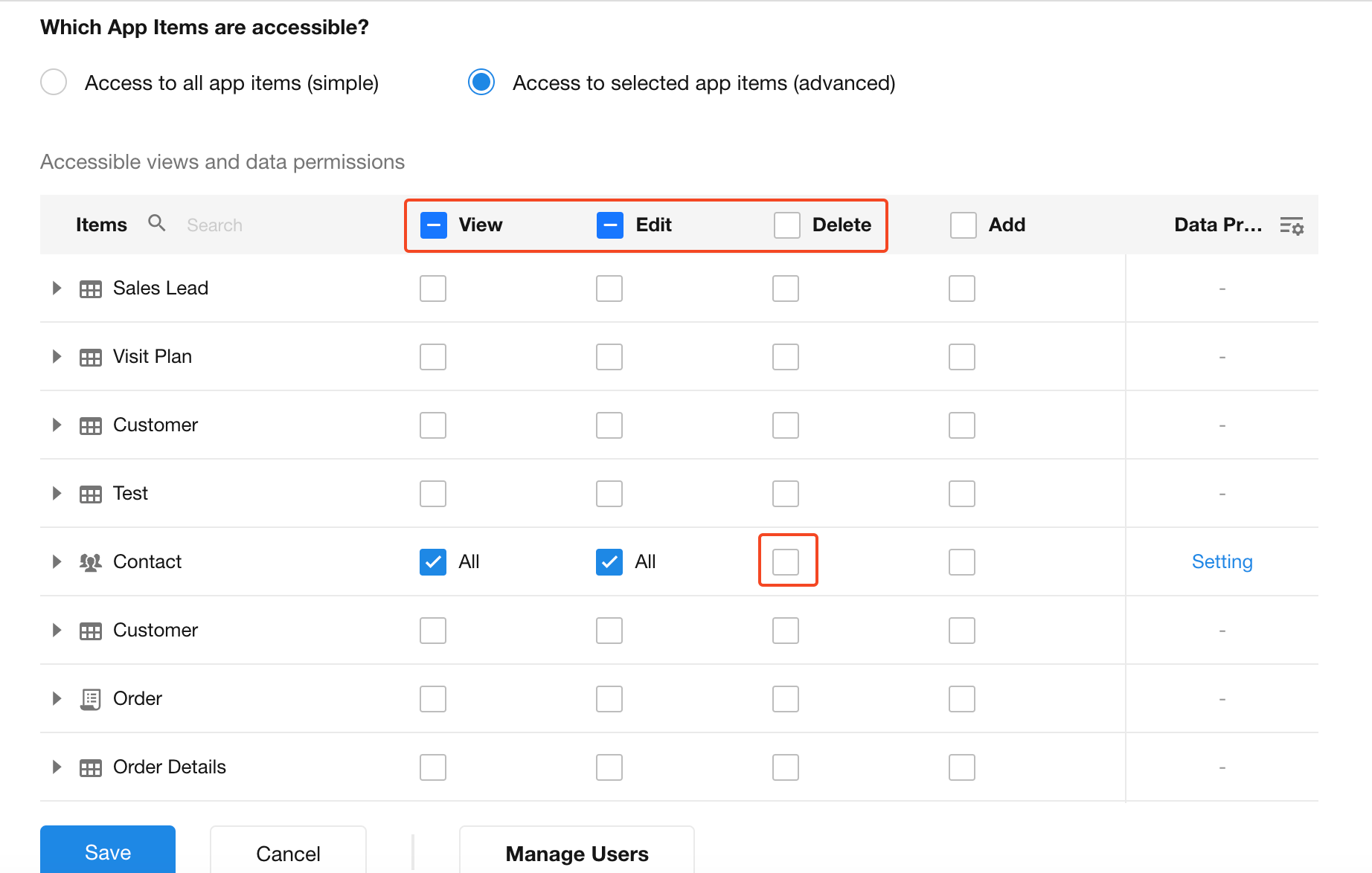The height and width of the screenshot is (873, 1372).
Task: Open the Data Privileges column settings icon
Action: (x=1292, y=225)
